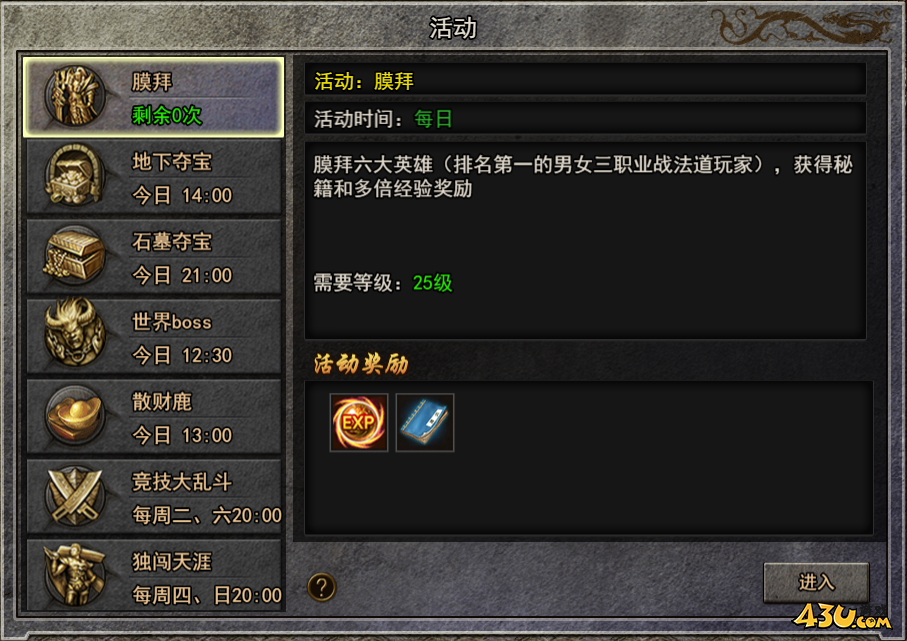Click the 进入 button

click(816, 582)
